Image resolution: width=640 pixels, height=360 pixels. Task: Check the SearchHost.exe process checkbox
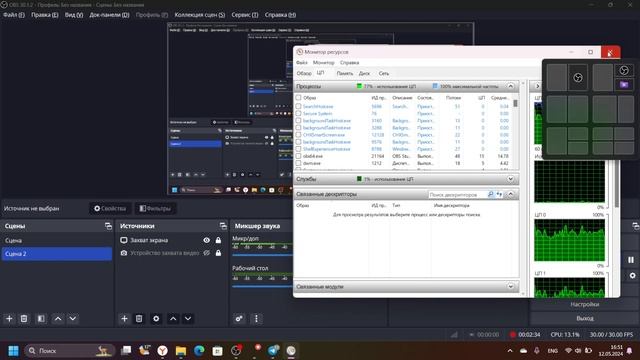tap(298, 107)
